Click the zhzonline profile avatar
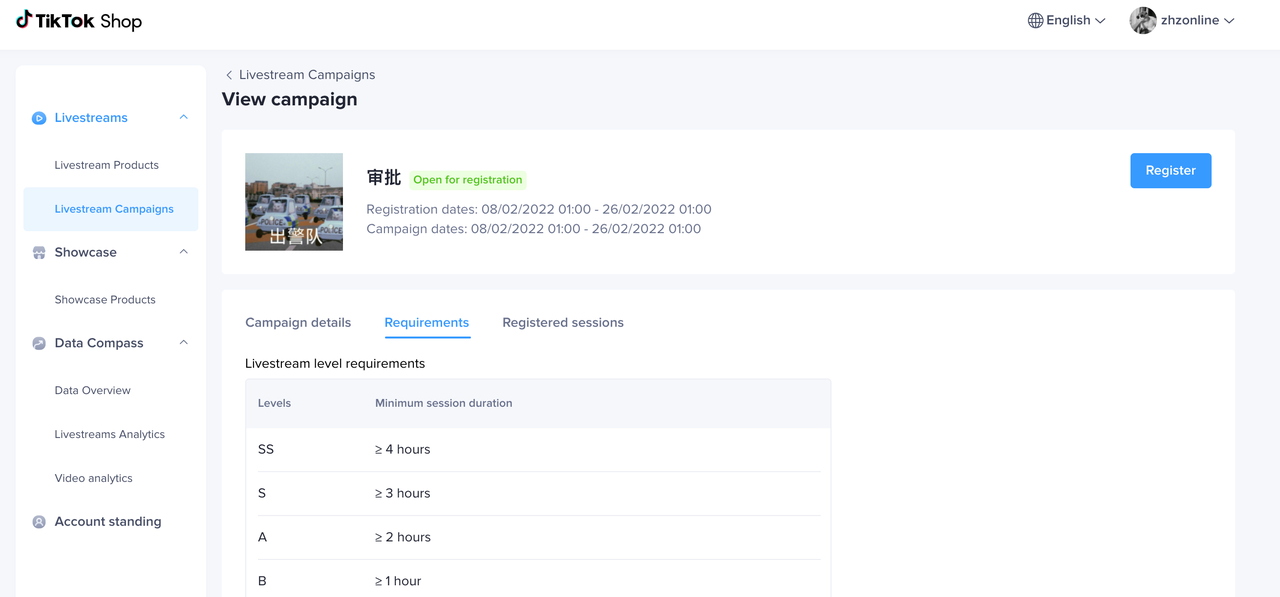1280x597 pixels. [1143, 20]
